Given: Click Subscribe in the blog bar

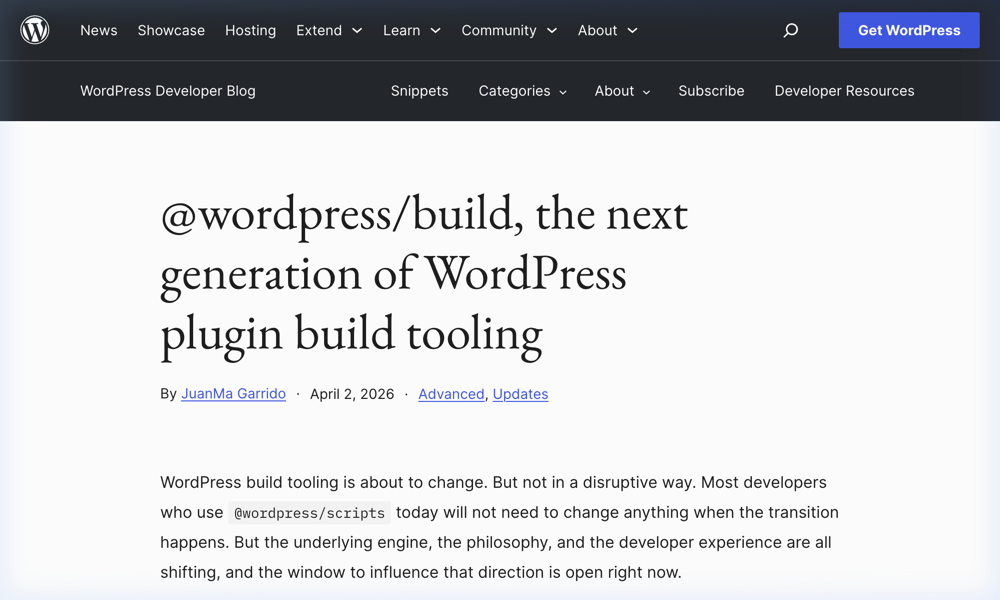Looking at the screenshot, I should click(711, 91).
